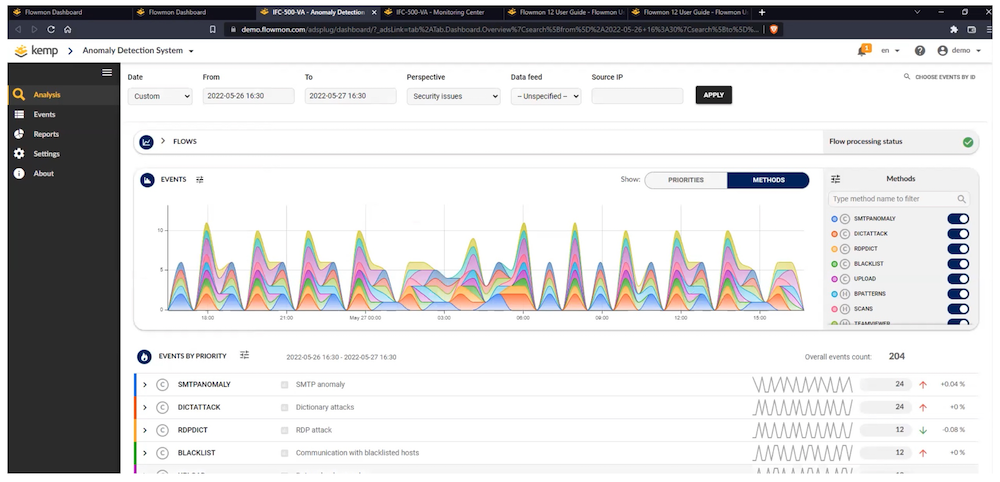
Task: Open the Perspective Security issues dropdown
Action: click(453, 96)
